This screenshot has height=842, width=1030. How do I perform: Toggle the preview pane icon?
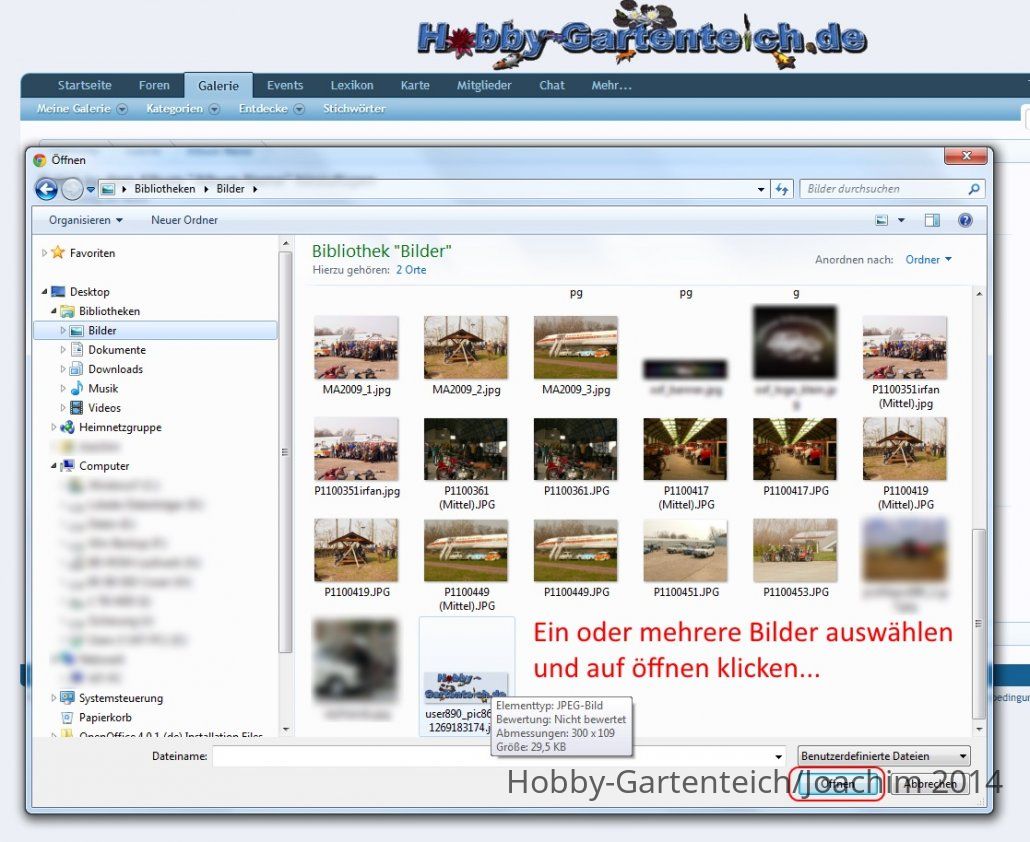(931, 221)
